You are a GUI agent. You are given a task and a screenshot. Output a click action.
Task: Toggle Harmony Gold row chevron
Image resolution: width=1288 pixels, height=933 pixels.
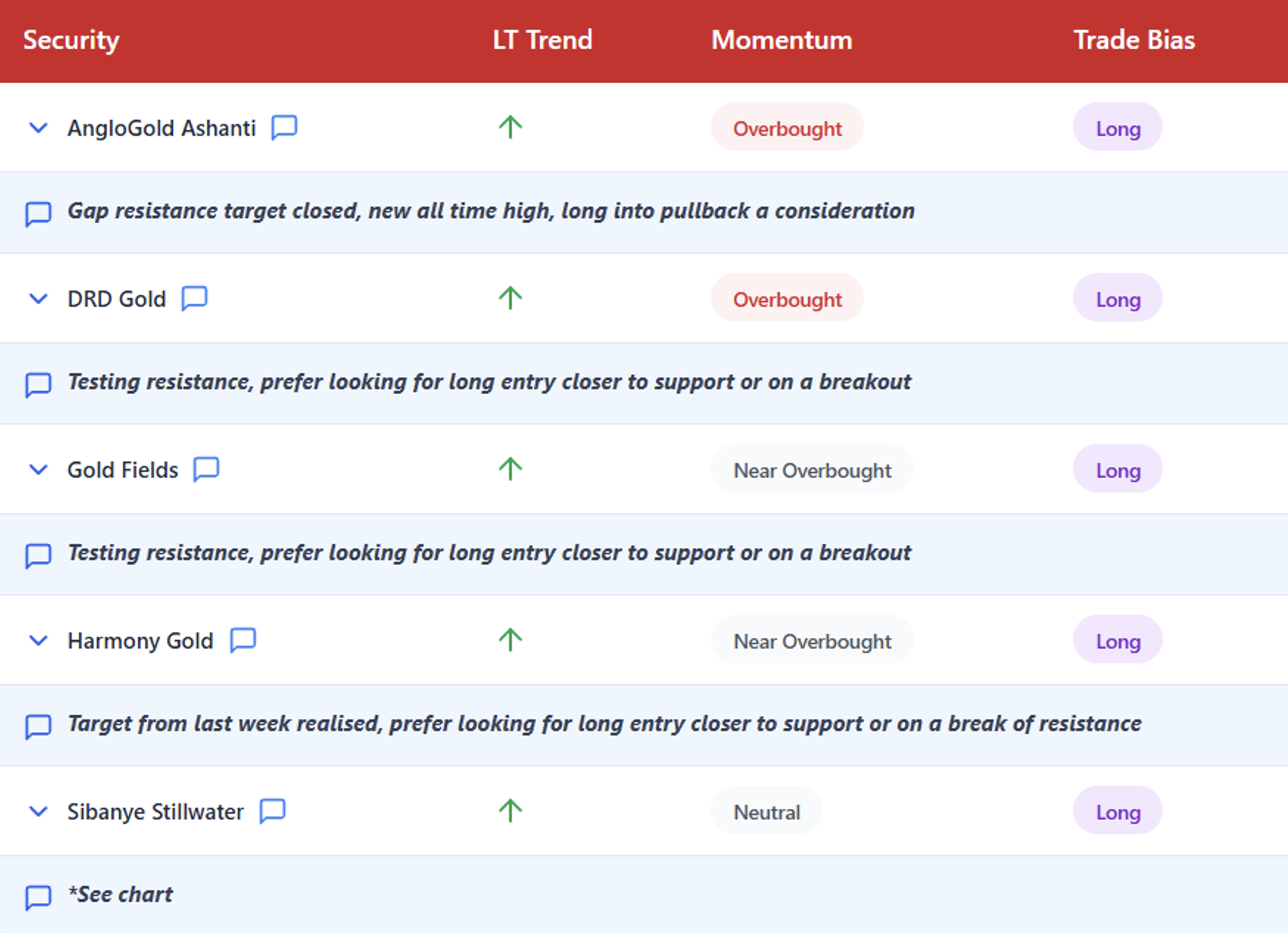39,641
